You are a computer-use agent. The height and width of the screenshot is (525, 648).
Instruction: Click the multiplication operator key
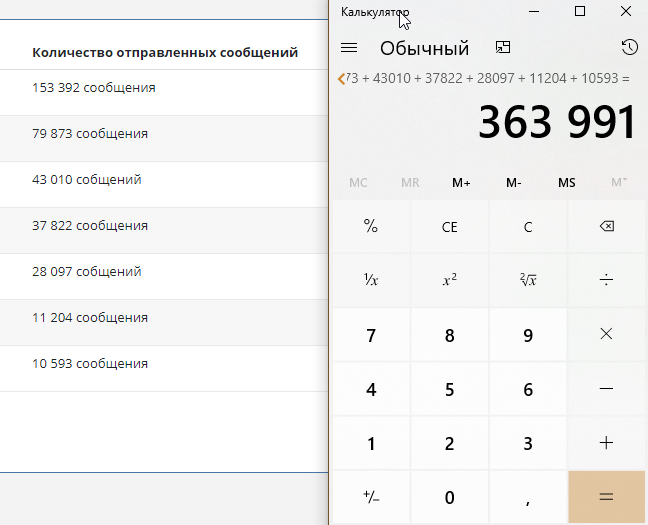tap(606, 334)
